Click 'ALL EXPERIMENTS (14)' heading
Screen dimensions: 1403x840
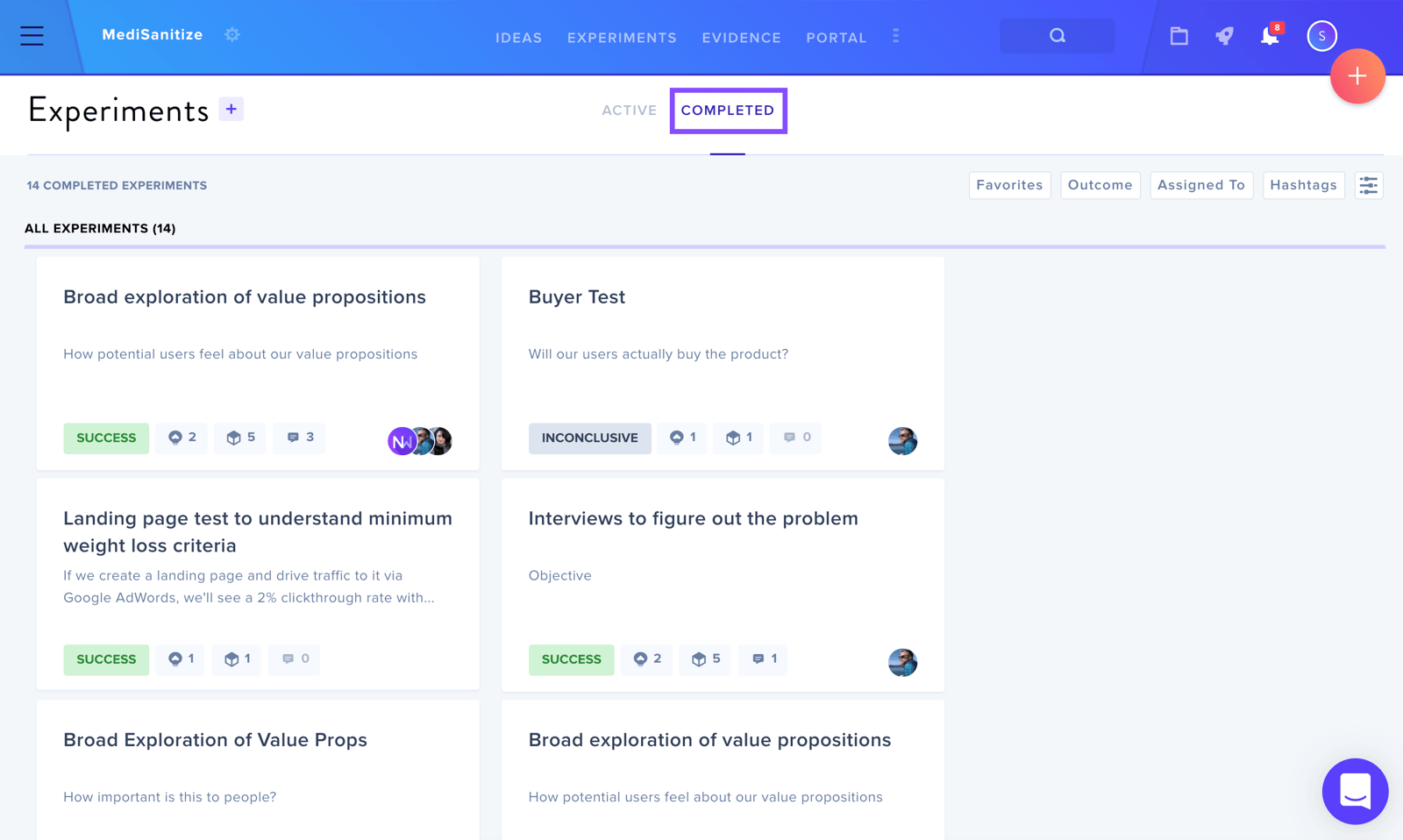100,229
